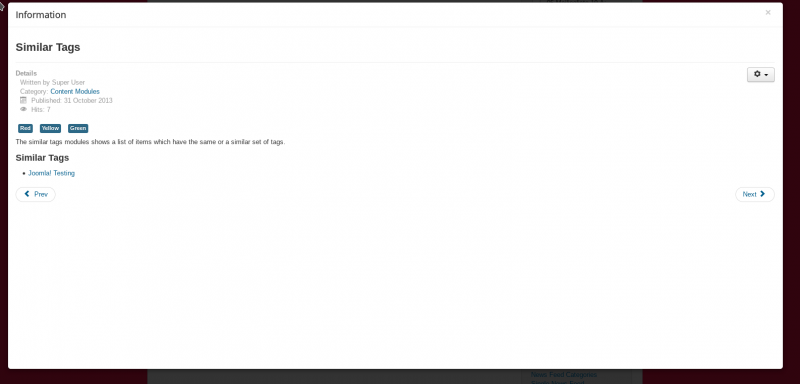Click the Hits: 7 counter text
This screenshot has height=384, width=800.
click(41, 110)
